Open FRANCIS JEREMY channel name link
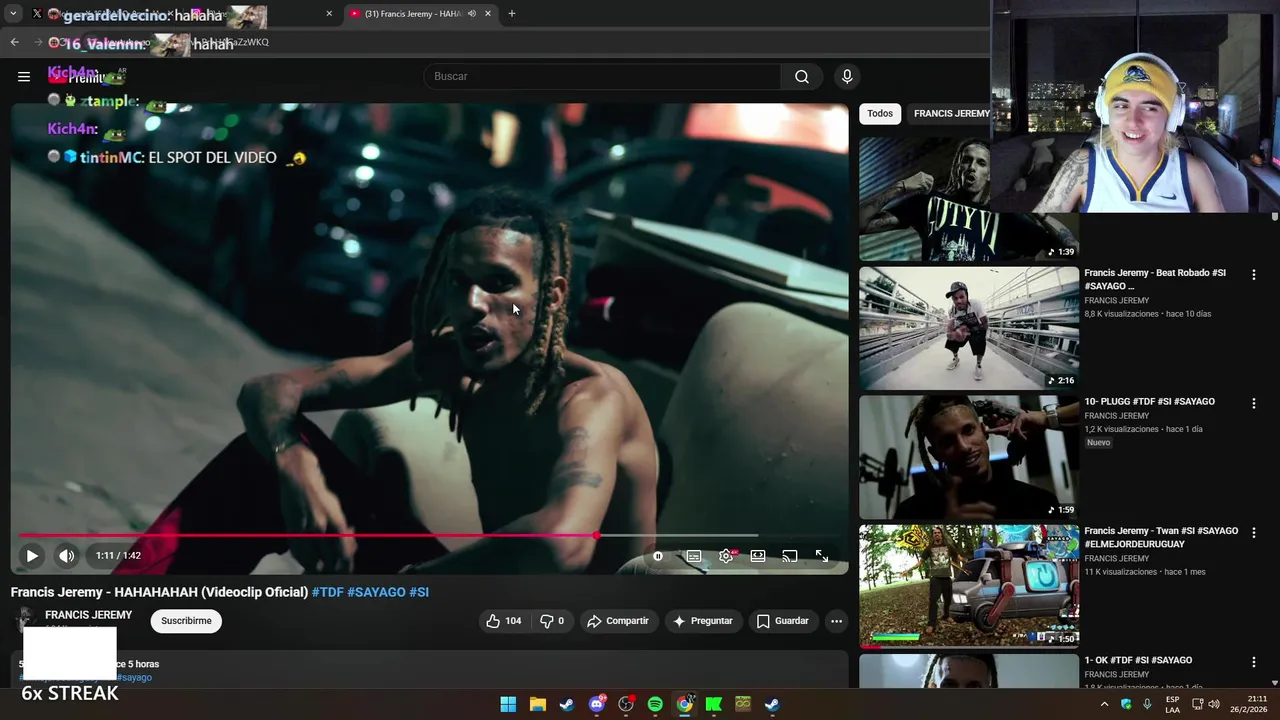This screenshot has height=720, width=1280. point(88,615)
